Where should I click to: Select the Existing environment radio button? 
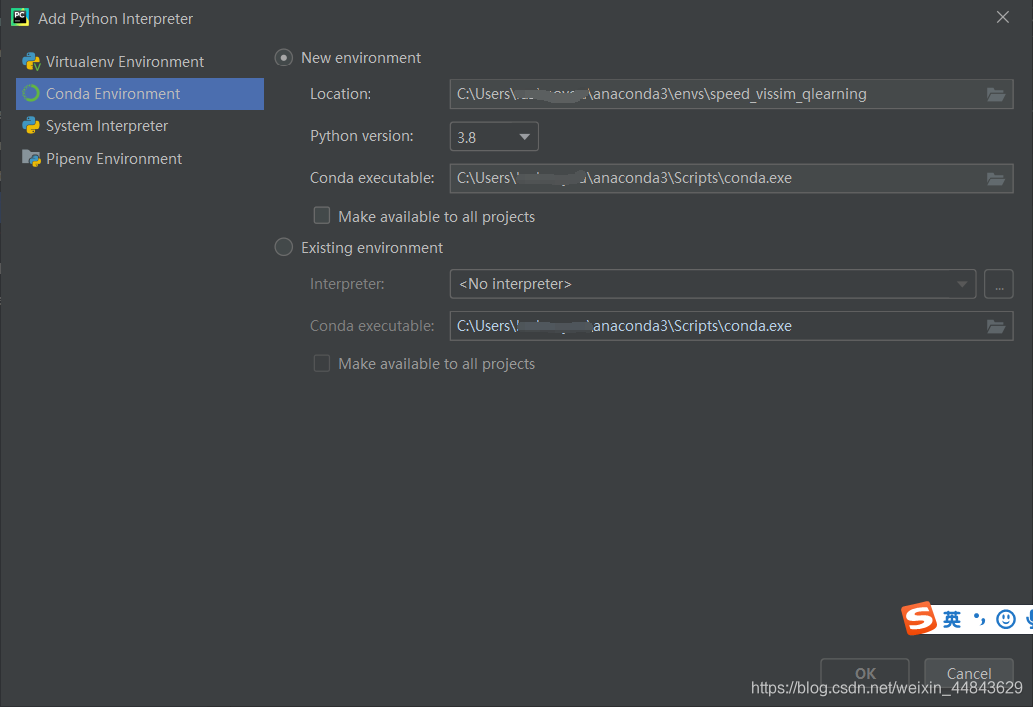283,247
